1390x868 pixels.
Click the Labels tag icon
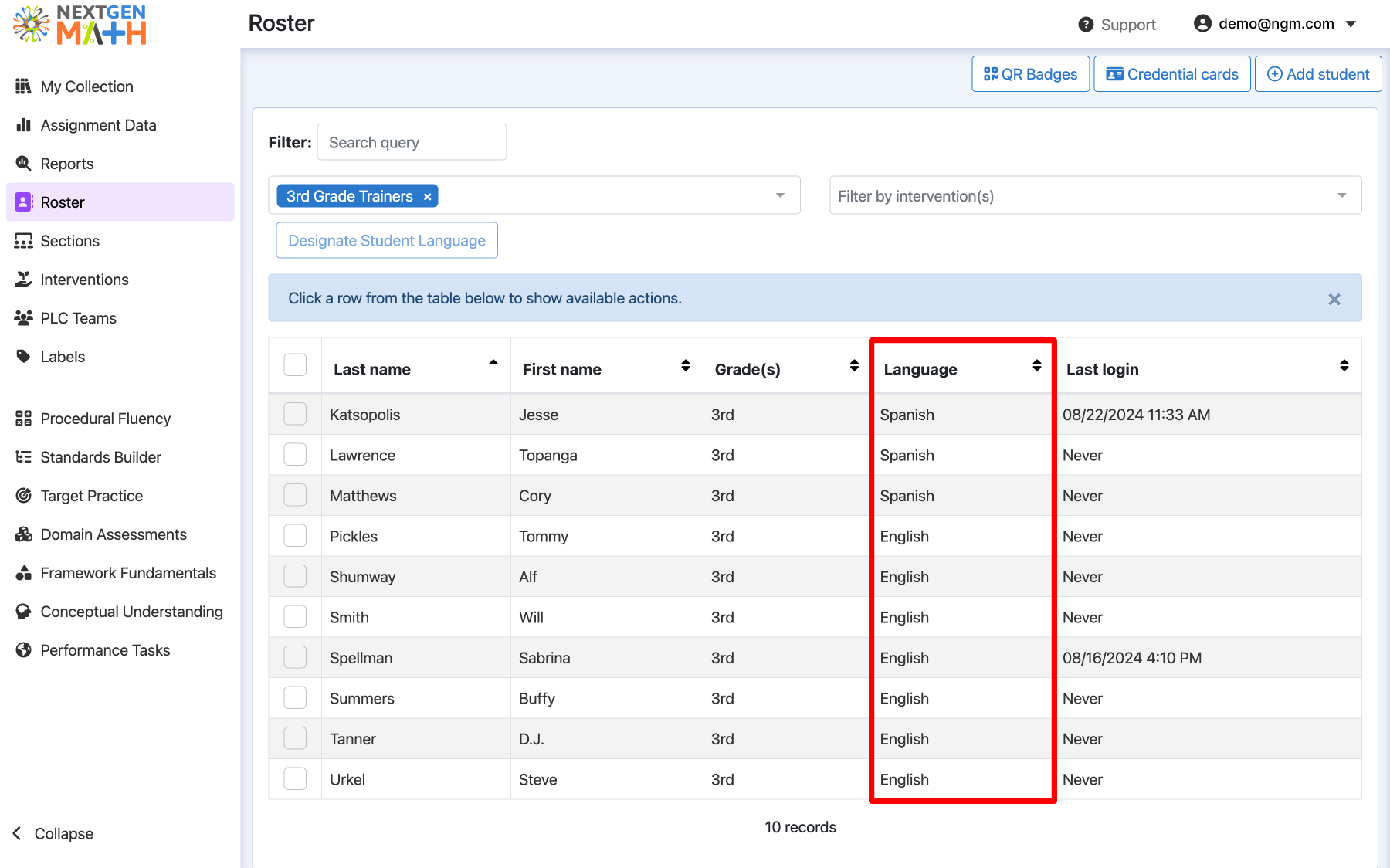(x=24, y=357)
